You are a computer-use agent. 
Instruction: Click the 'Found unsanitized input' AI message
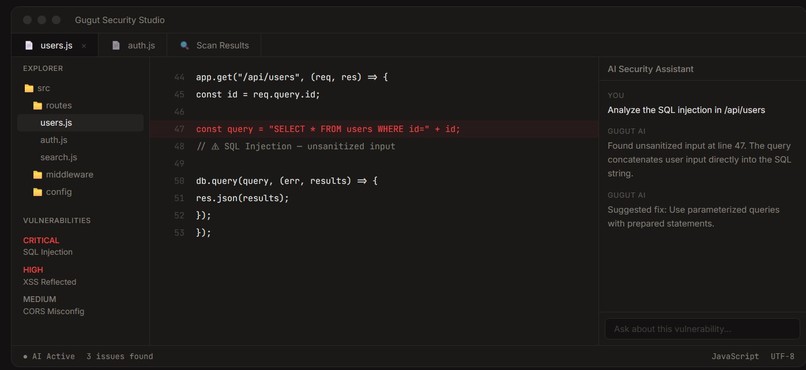699,159
